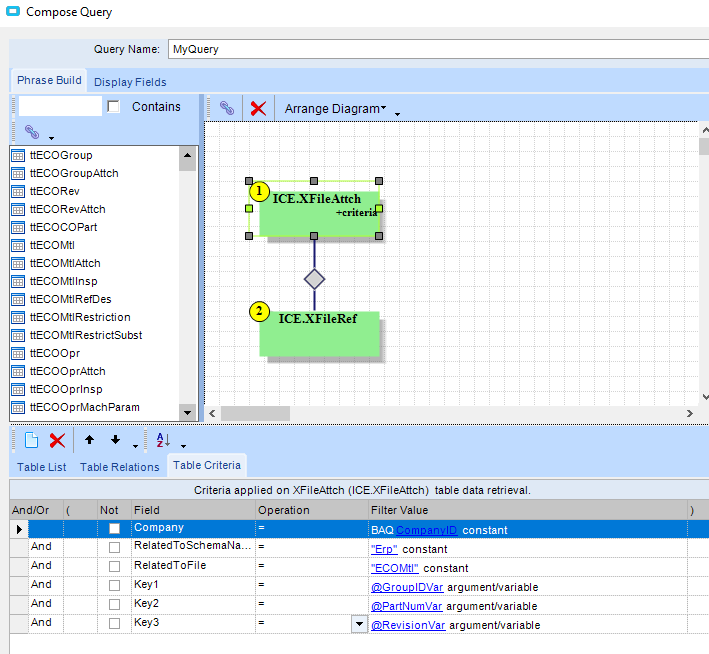This screenshot has width=709, height=654.
Task: Switch to the Display Fields tab
Action: (130, 82)
